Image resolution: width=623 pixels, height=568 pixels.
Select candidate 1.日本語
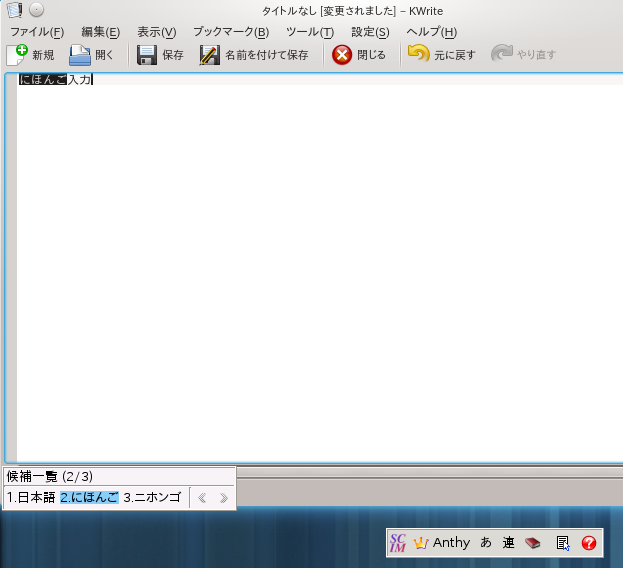31,497
